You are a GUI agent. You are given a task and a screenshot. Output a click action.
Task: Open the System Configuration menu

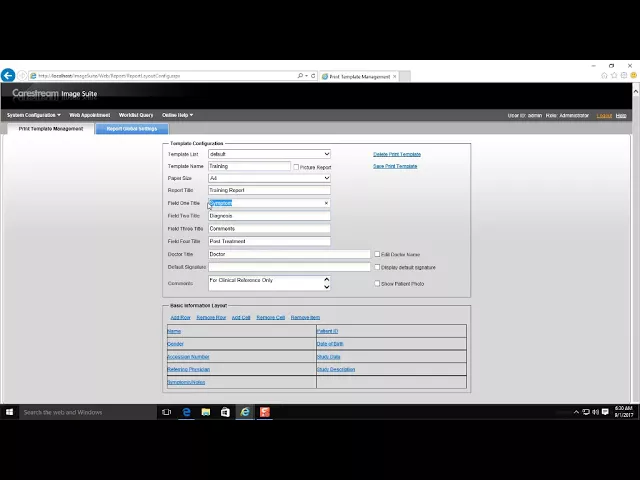[x=33, y=115]
